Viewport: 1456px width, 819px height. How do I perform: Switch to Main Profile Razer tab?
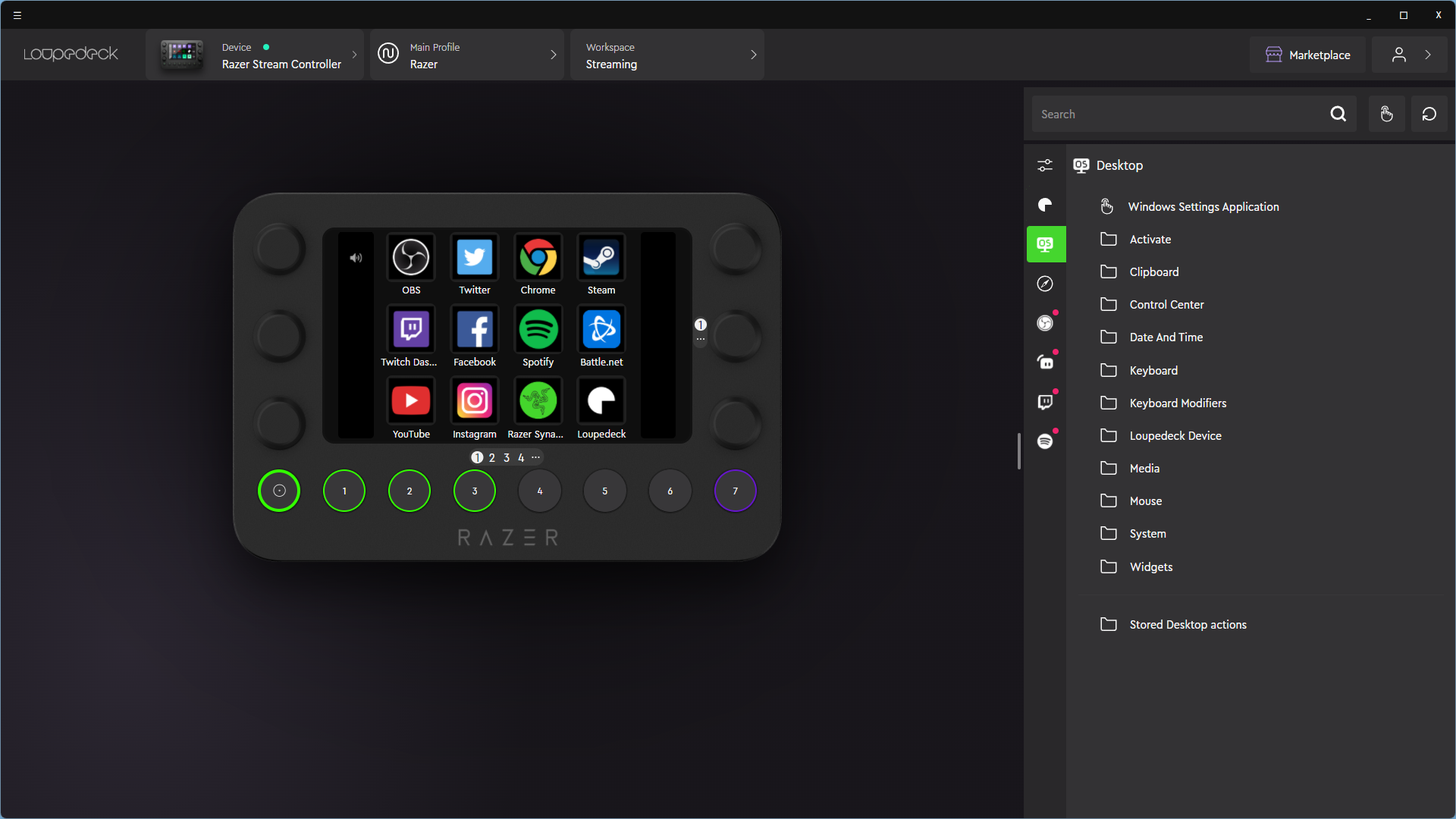[465, 55]
